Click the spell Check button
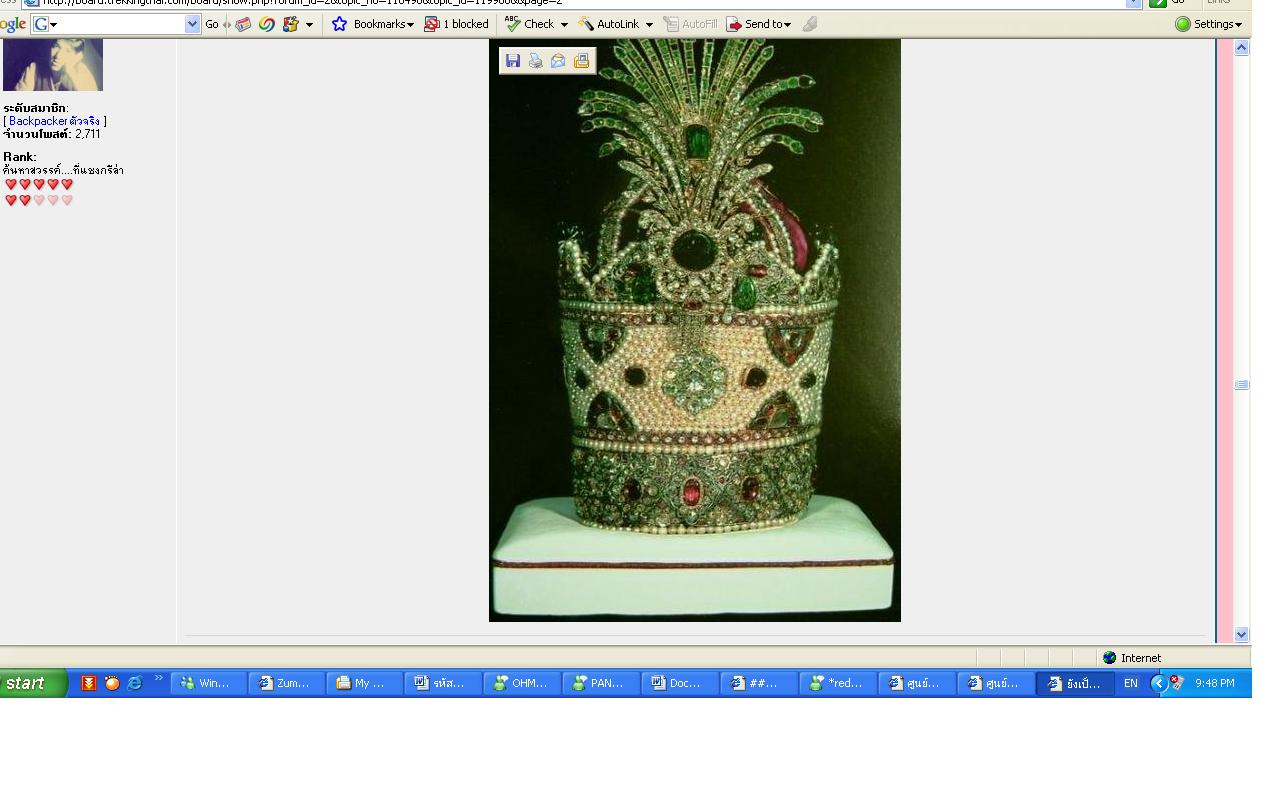The image size is (1280, 800). (x=529, y=24)
